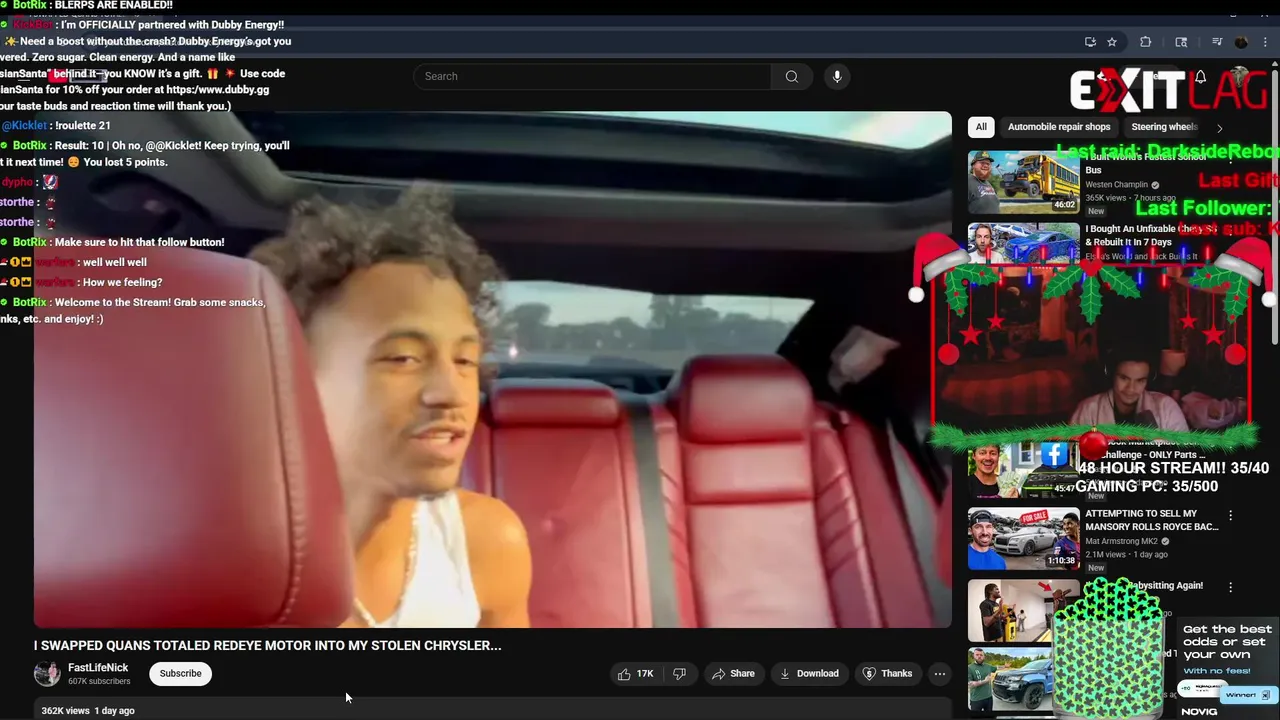
Task: Click the '17K' like count
Action: click(645, 674)
